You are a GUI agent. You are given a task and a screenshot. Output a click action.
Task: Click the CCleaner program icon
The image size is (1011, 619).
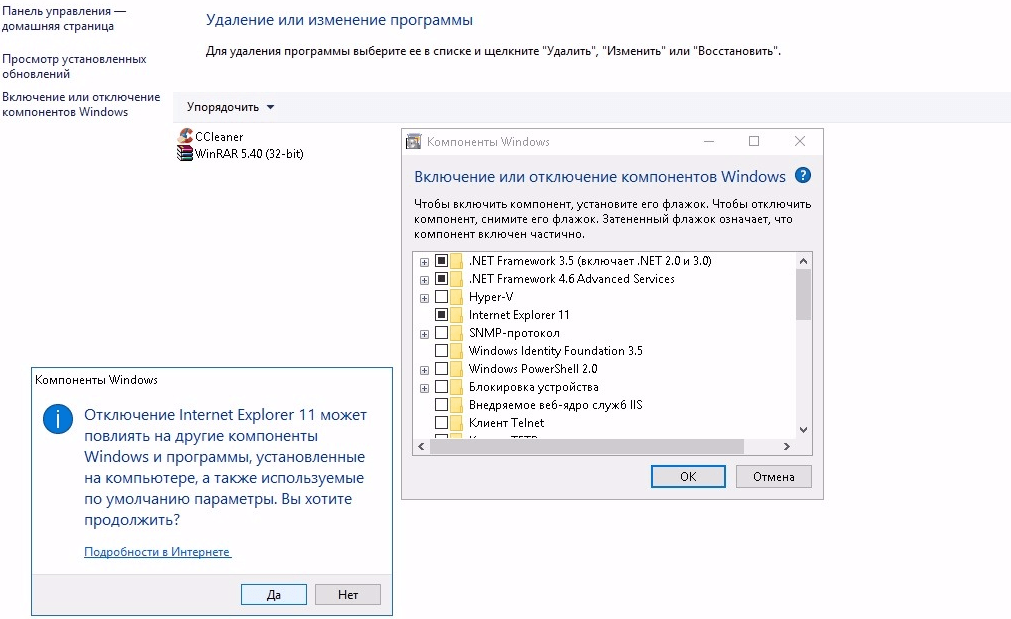pyautogui.click(x=185, y=136)
